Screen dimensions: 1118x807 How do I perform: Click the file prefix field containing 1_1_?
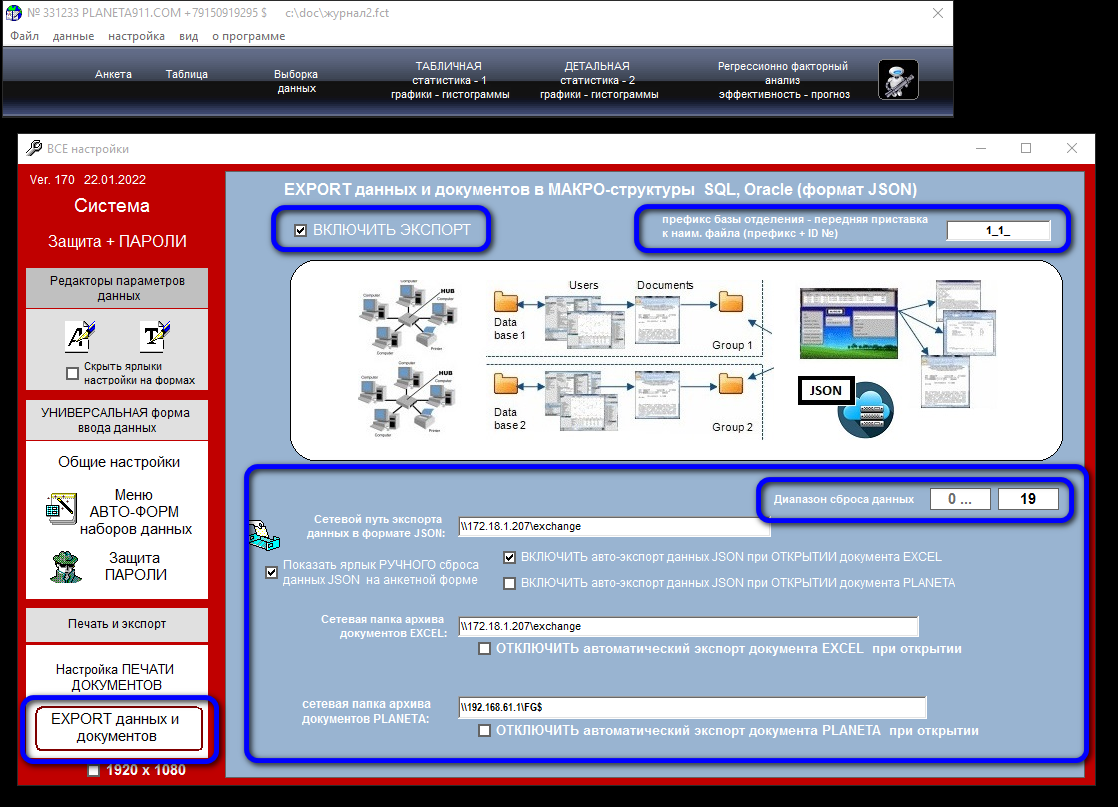(x=998, y=231)
